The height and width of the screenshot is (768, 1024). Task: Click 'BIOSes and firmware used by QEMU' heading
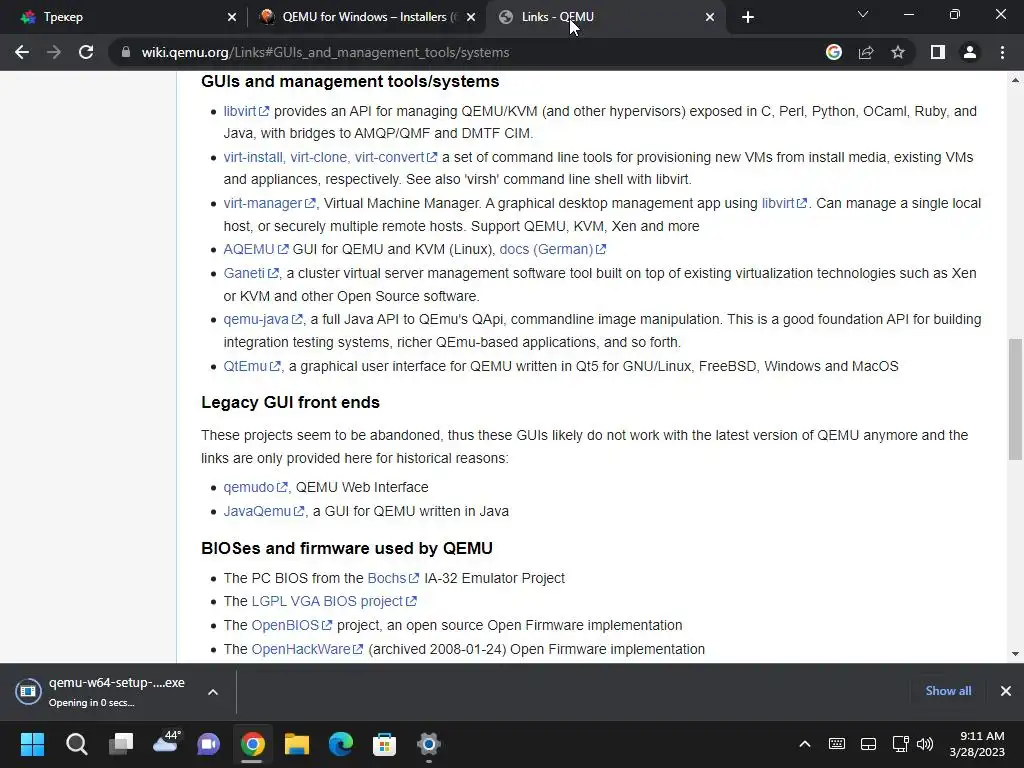click(347, 548)
